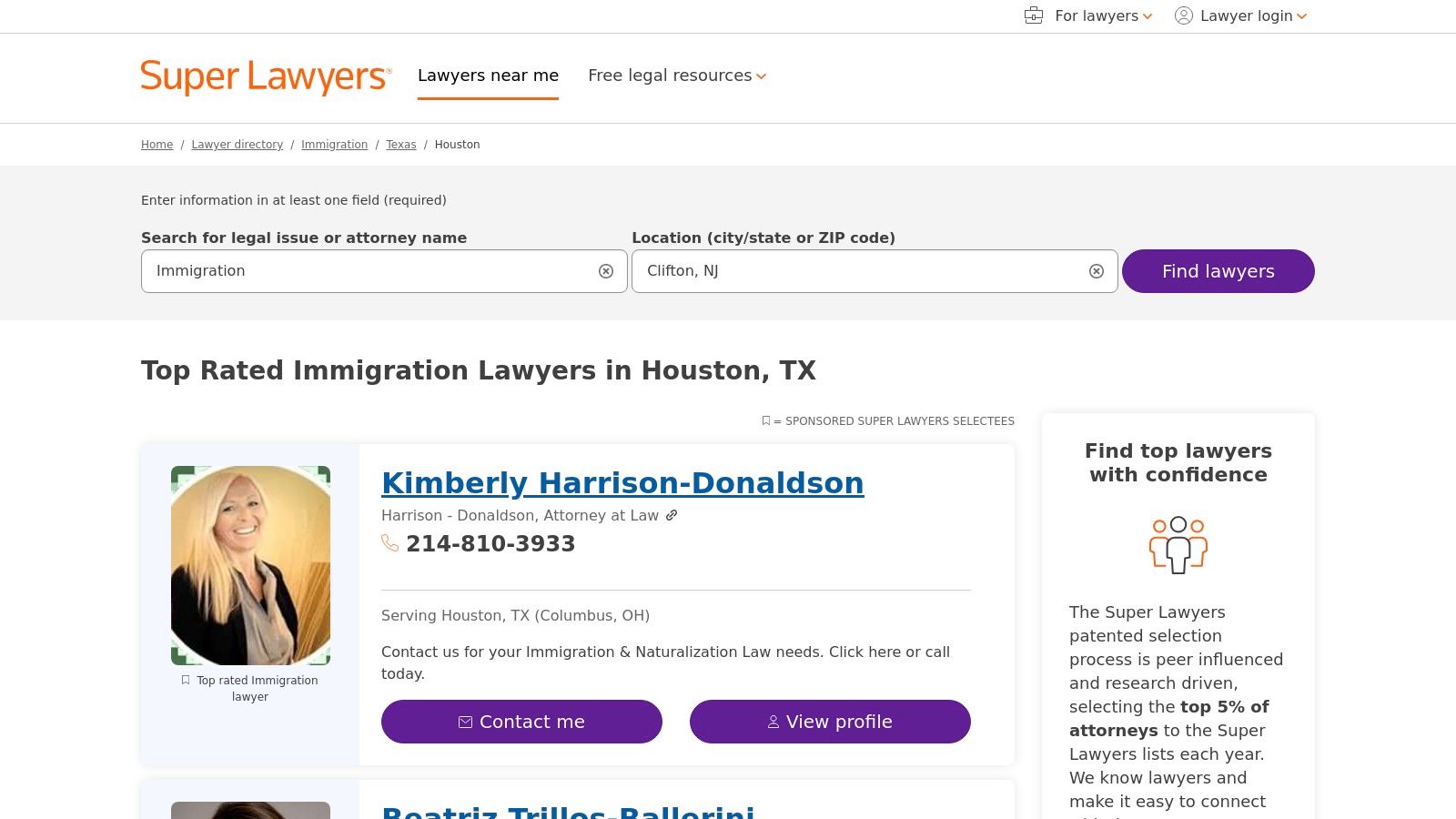Navigate to the Texas breadcrumb

pos(401,144)
